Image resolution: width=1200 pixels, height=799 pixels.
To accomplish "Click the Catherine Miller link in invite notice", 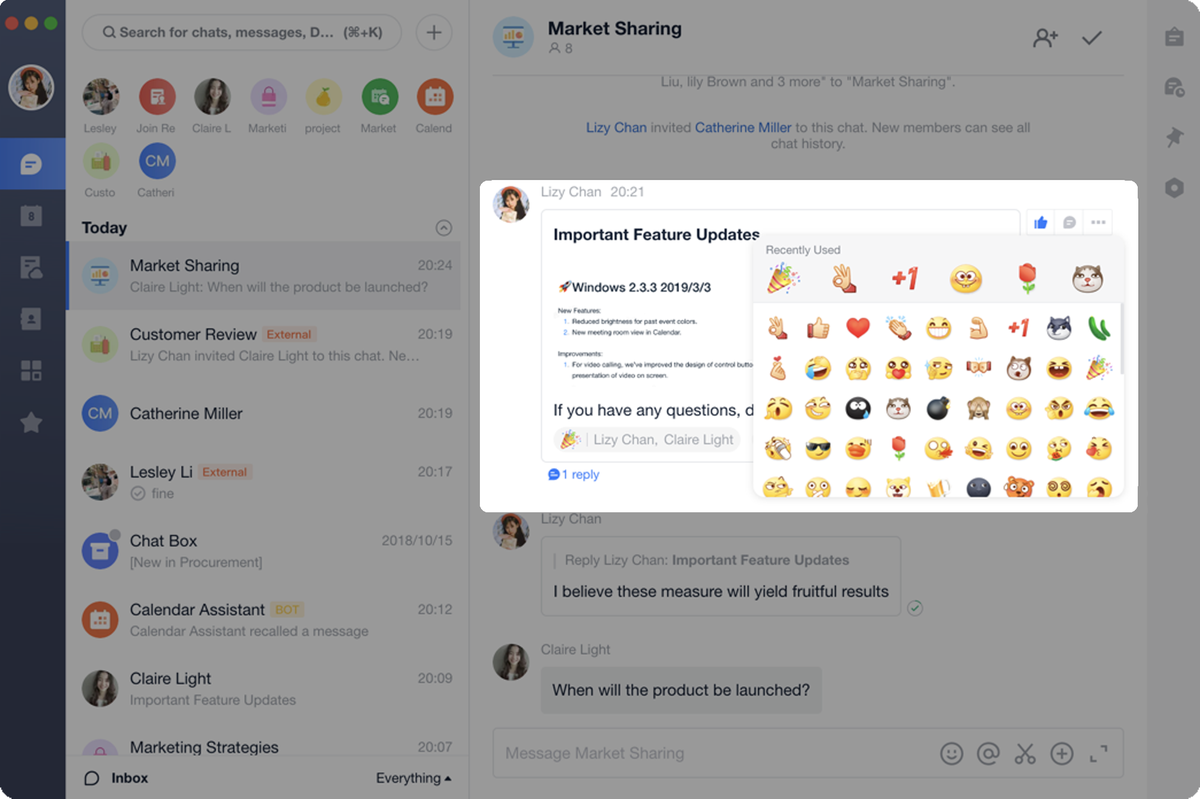I will click(743, 127).
